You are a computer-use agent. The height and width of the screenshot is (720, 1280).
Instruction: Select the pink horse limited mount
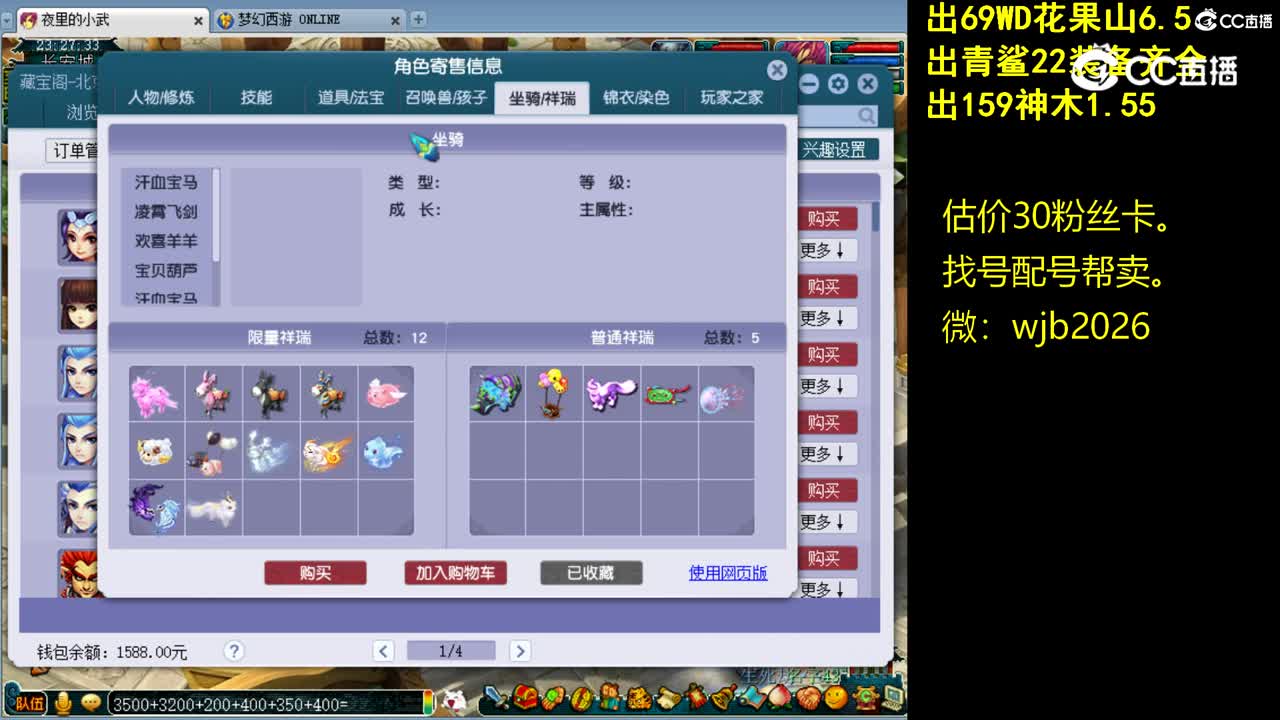point(157,393)
